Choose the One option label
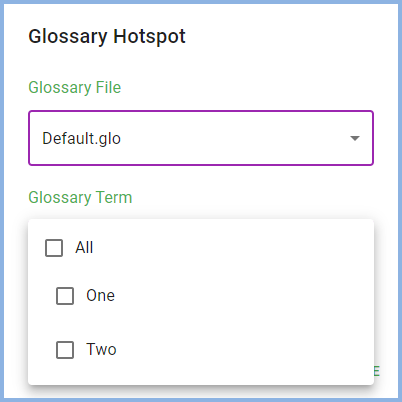402x402 pixels. [x=100, y=296]
